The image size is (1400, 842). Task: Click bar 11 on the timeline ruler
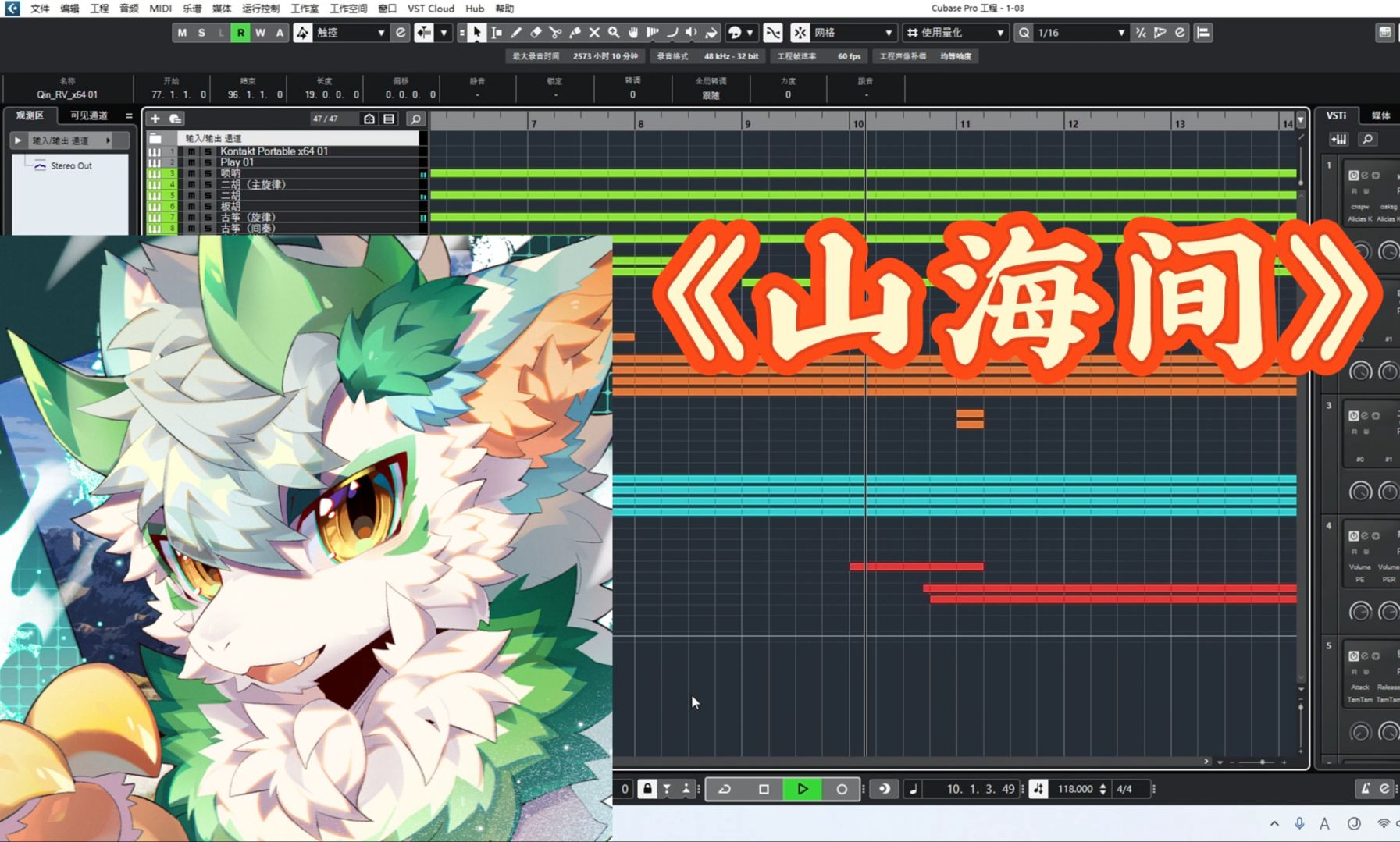pos(965,123)
